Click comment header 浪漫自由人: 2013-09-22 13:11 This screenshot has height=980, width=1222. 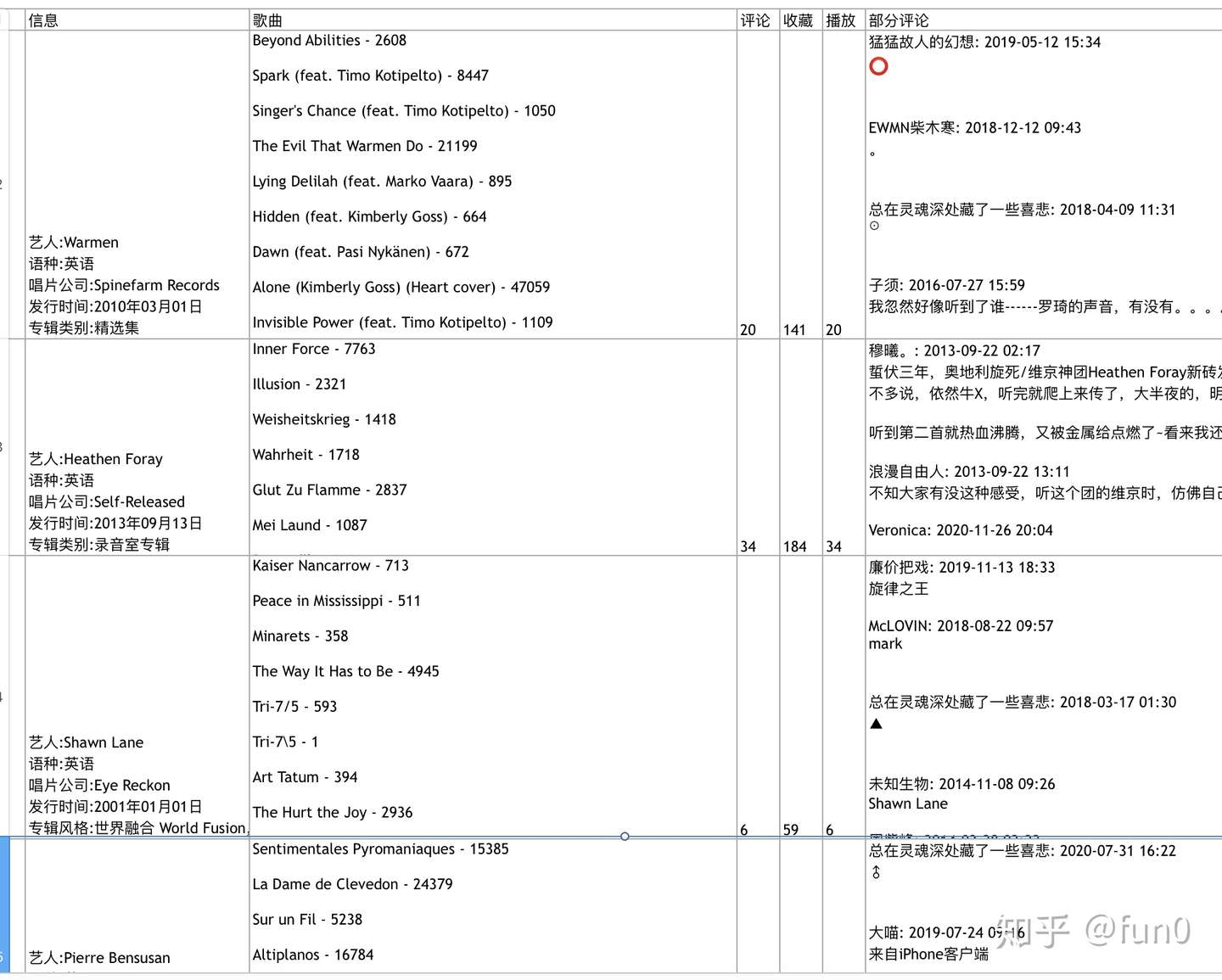(969, 472)
